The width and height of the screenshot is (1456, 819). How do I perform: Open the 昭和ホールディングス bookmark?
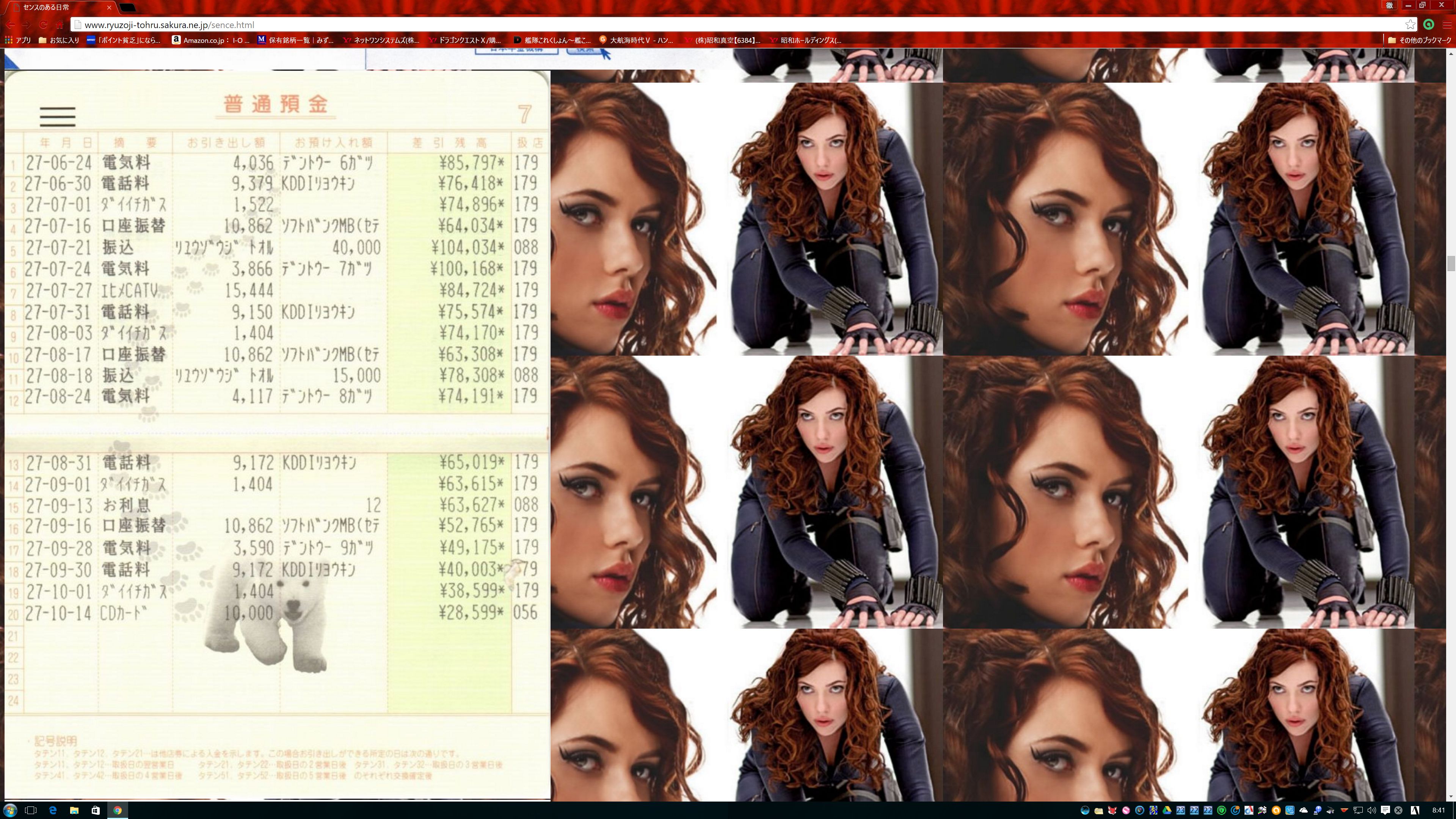coord(805,40)
